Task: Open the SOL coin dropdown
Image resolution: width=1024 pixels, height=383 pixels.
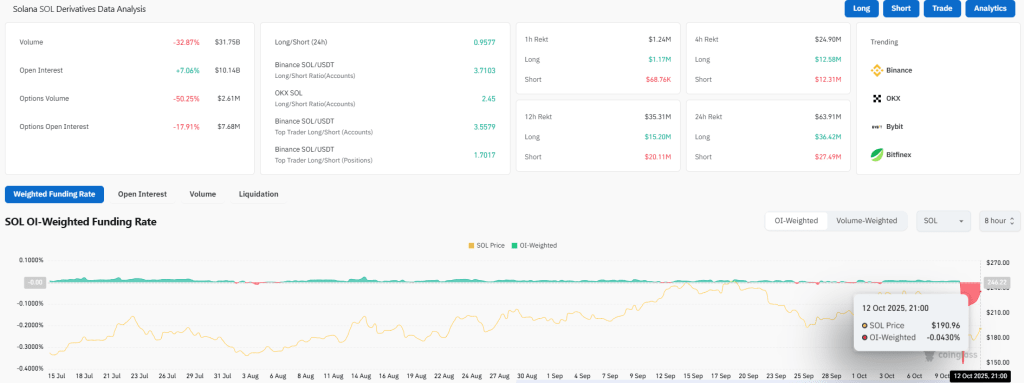Action: [944, 221]
